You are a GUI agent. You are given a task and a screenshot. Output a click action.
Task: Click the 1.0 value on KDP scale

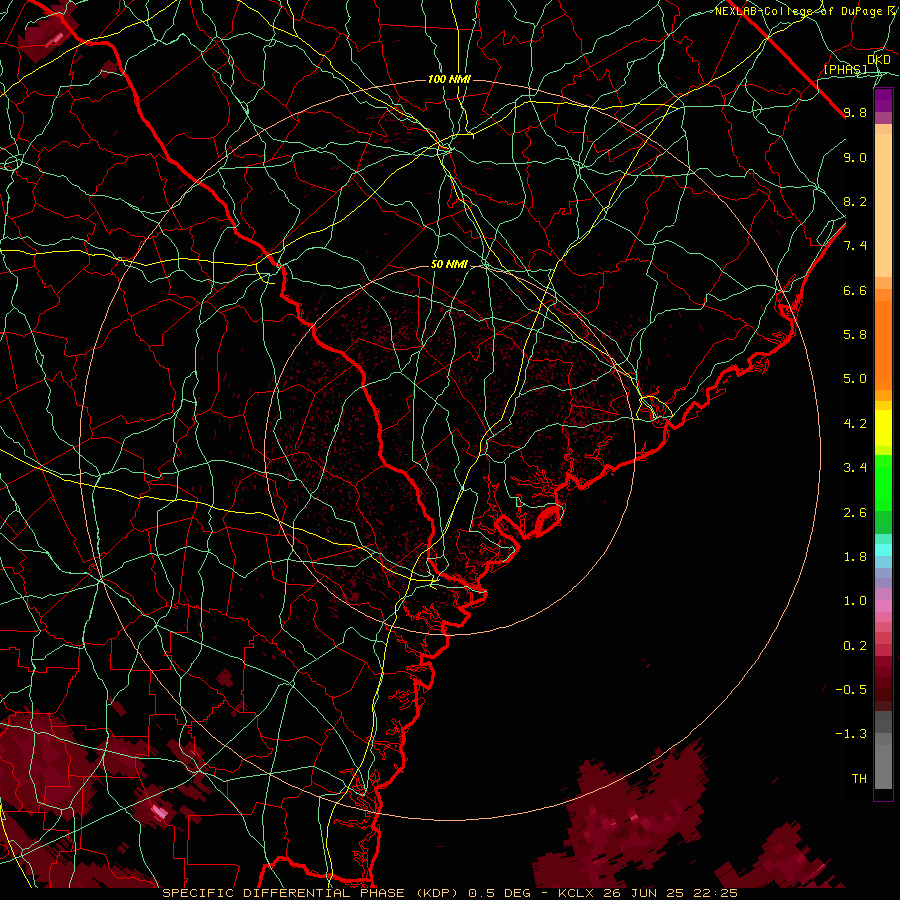[x=855, y=601]
